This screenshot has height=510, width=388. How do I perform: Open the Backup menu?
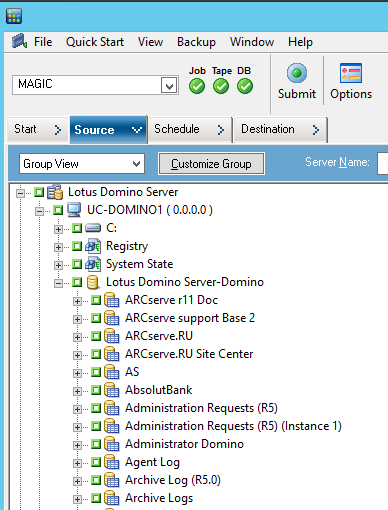[x=196, y=42]
